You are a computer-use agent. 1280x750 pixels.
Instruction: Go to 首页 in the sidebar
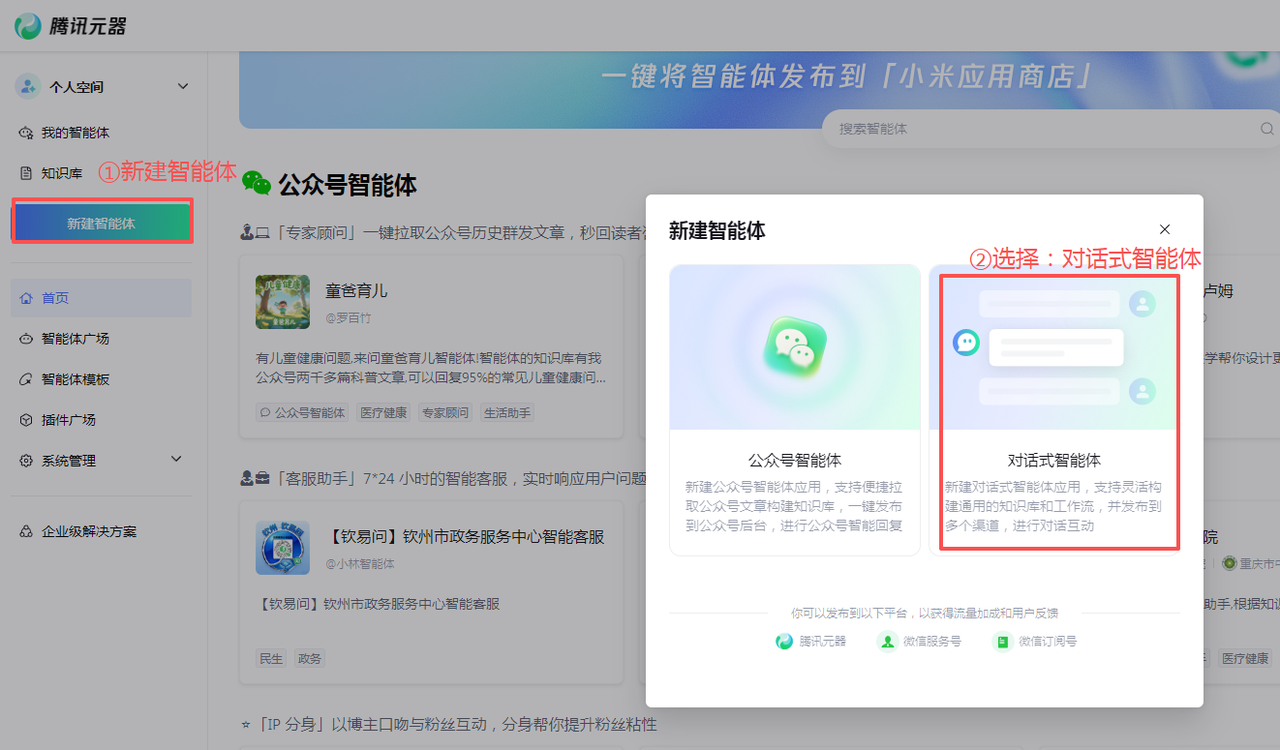[x=101, y=298]
